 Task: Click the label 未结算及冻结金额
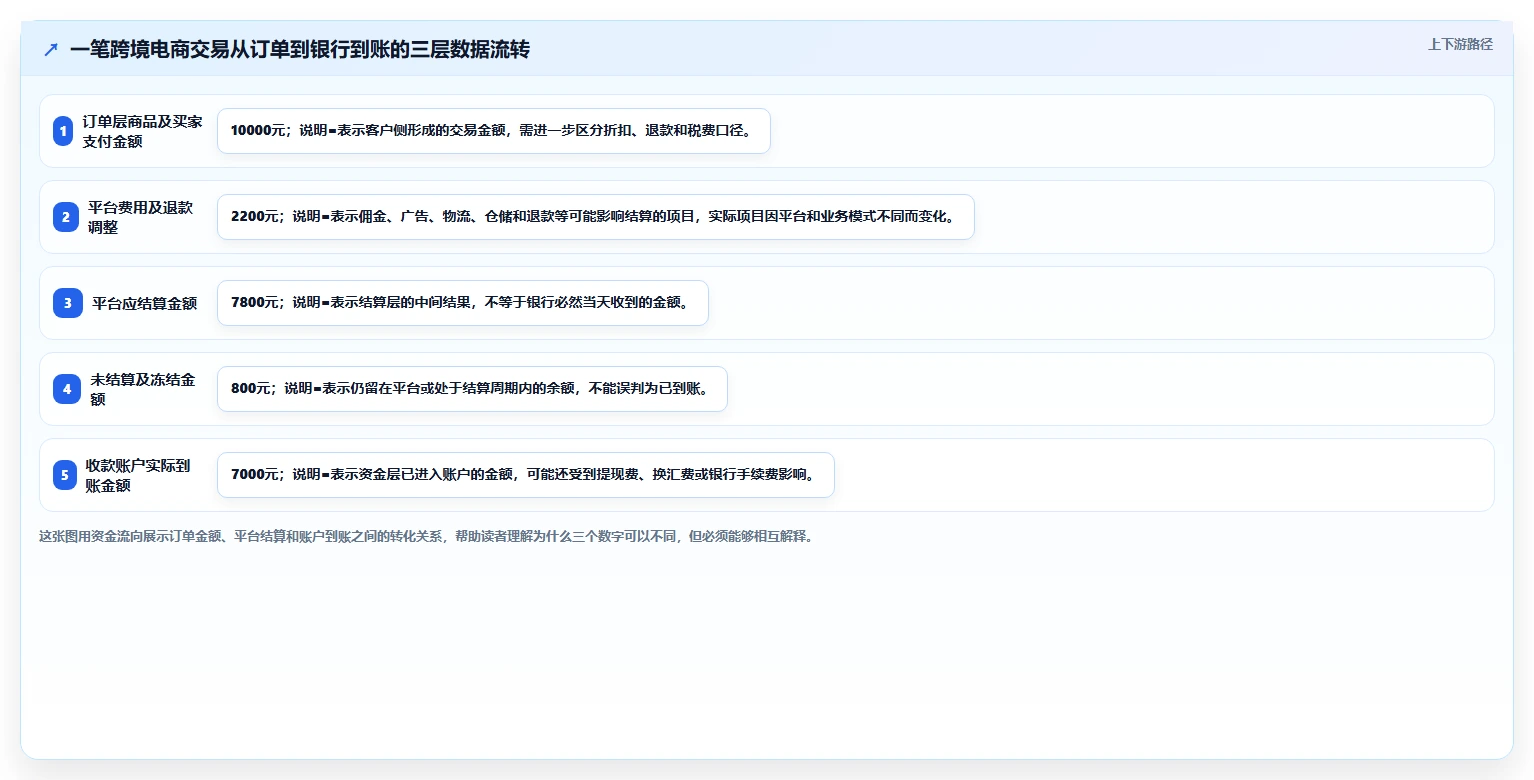(143, 389)
